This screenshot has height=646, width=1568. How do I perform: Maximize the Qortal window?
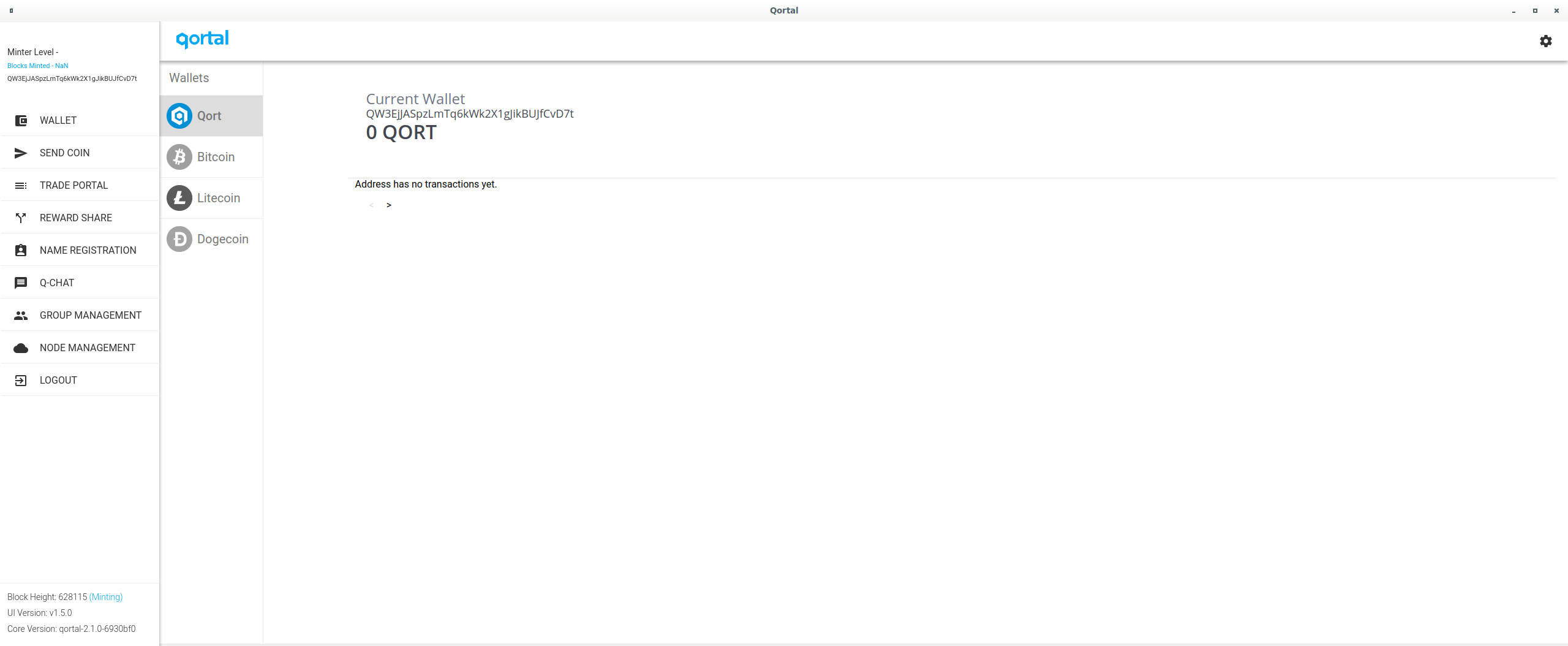tap(1535, 10)
